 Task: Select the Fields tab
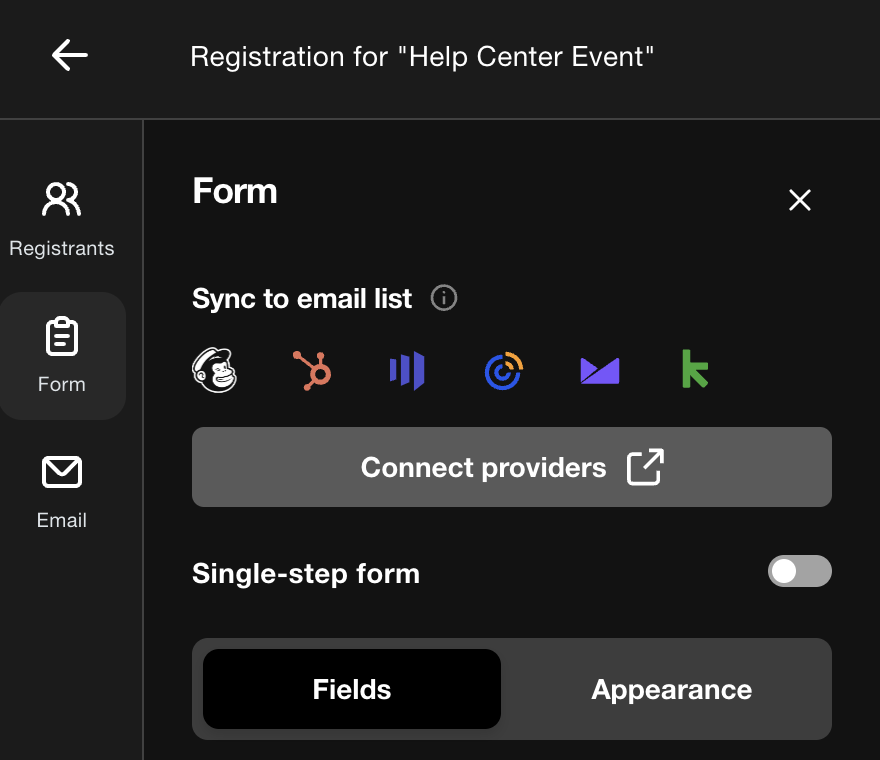click(x=351, y=689)
